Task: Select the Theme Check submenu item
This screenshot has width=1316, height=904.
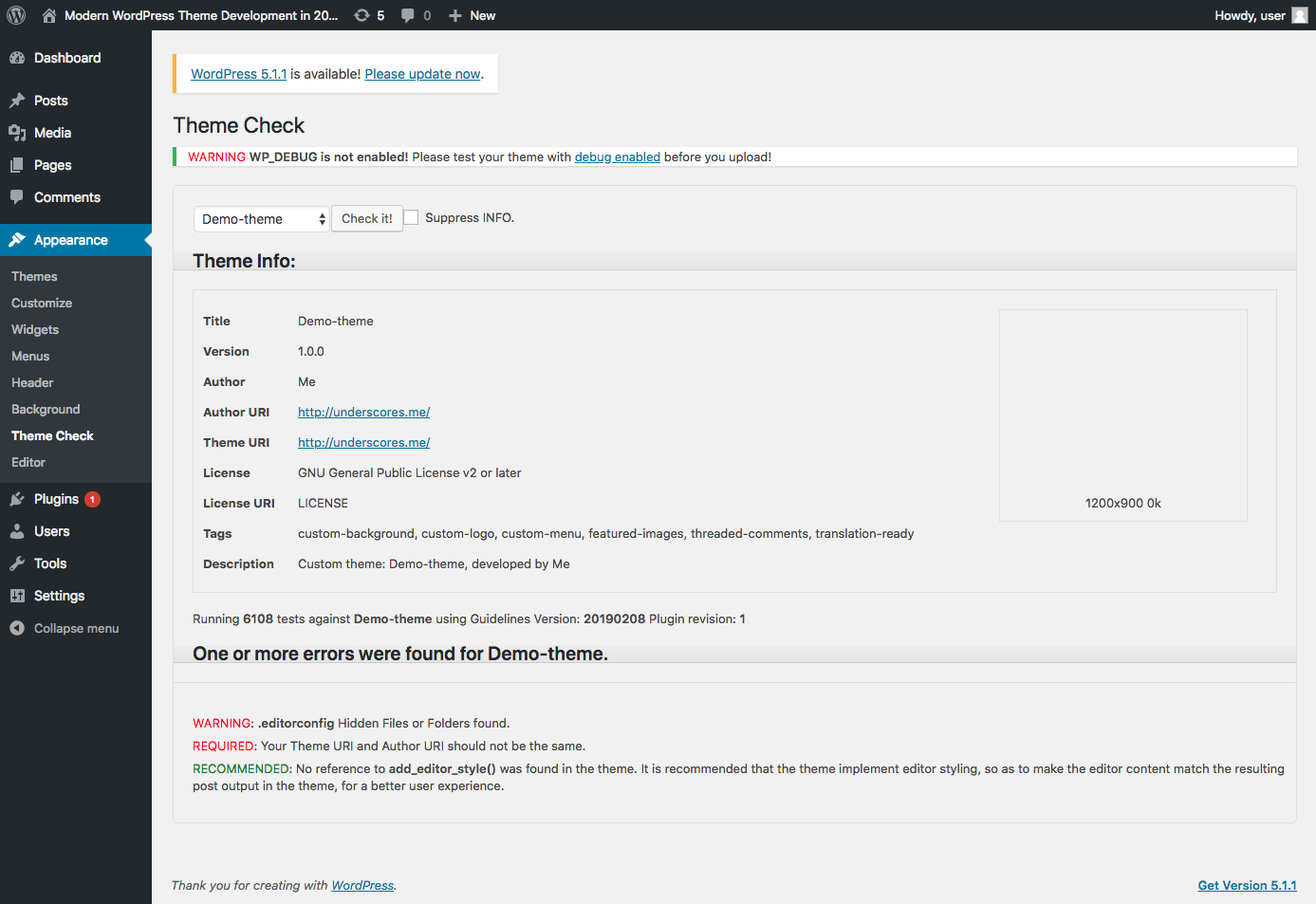Action: click(x=52, y=435)
